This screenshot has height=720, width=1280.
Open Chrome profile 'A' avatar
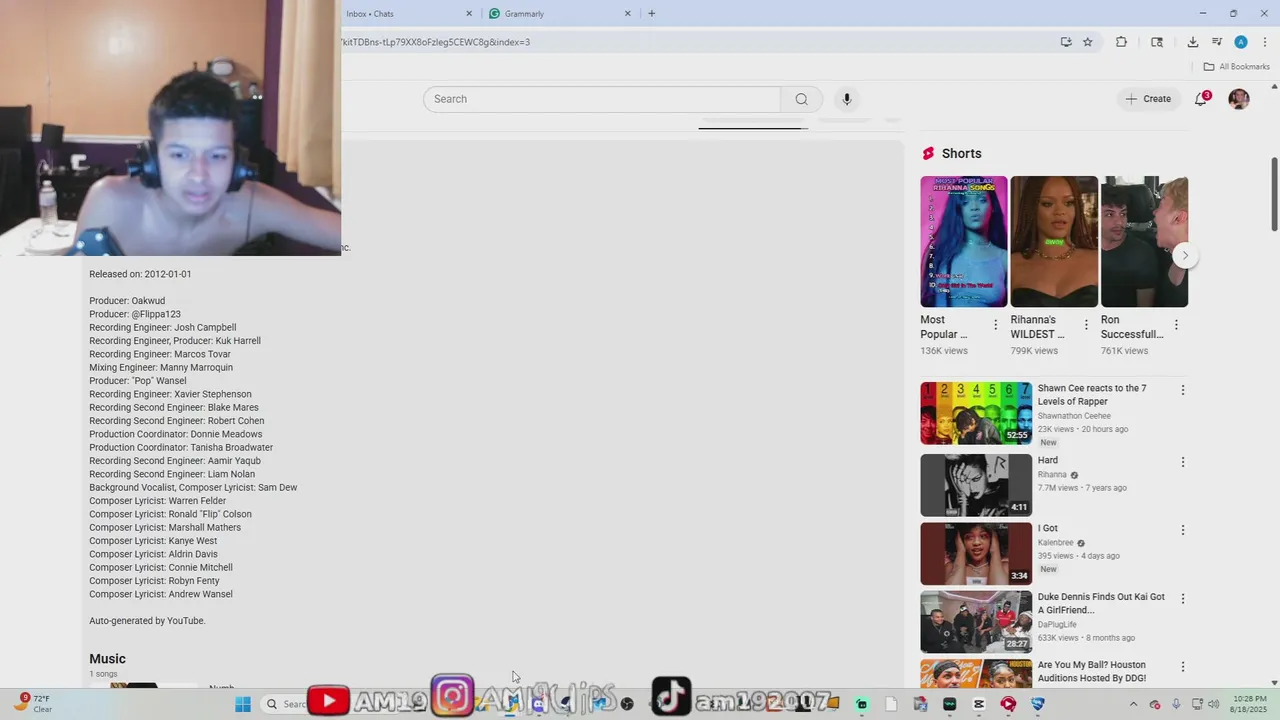1241,42
